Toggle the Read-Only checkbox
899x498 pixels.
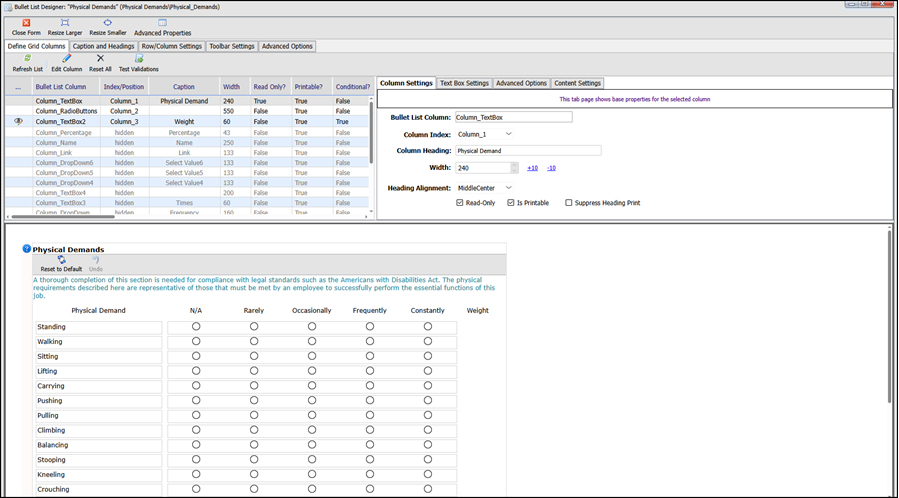(460, 203)
